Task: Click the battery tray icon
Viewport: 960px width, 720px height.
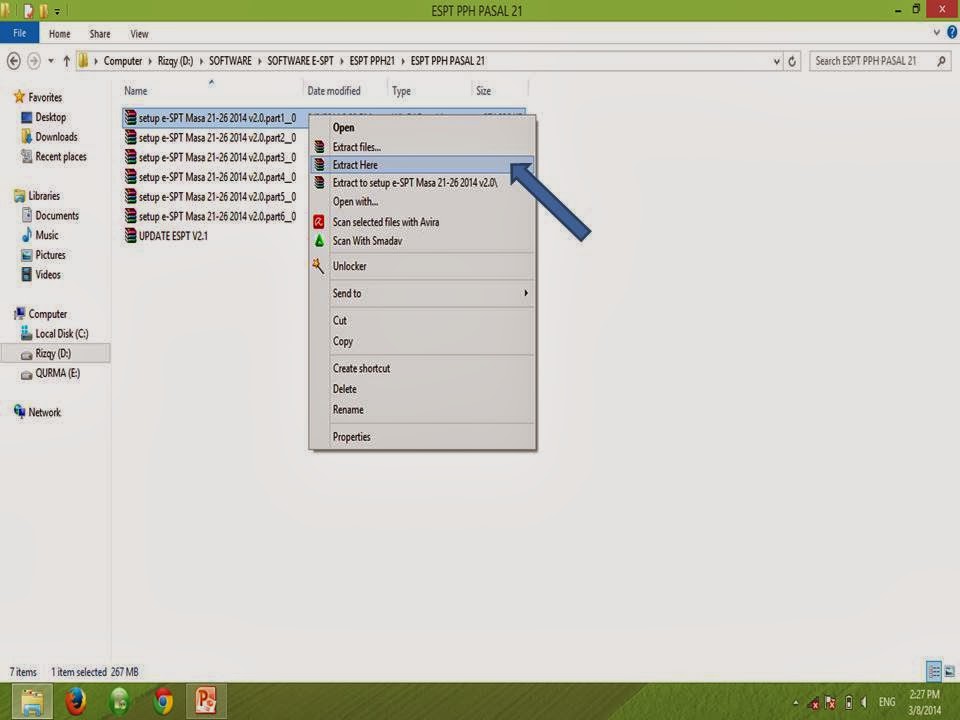Action: pyautogui.click(x=849, y=702)
